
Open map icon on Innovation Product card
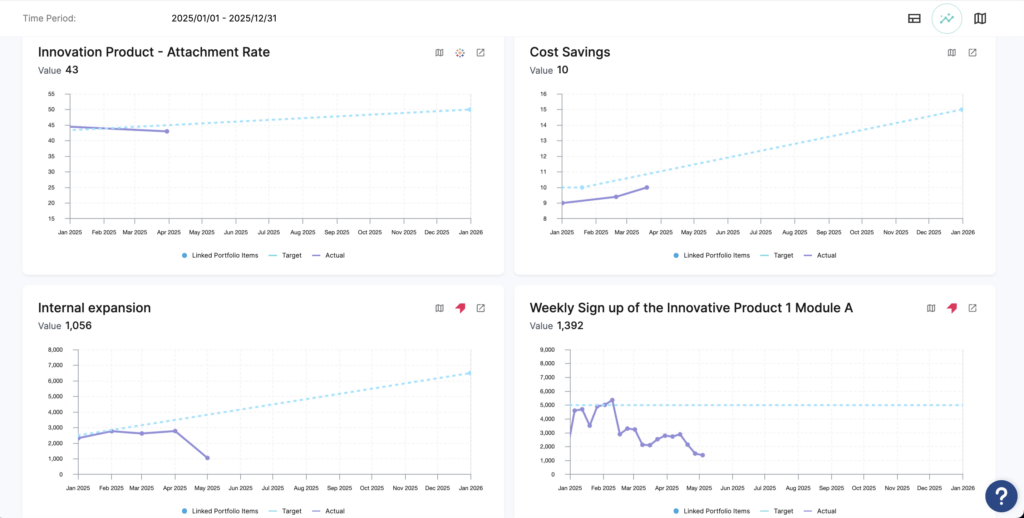439,53
